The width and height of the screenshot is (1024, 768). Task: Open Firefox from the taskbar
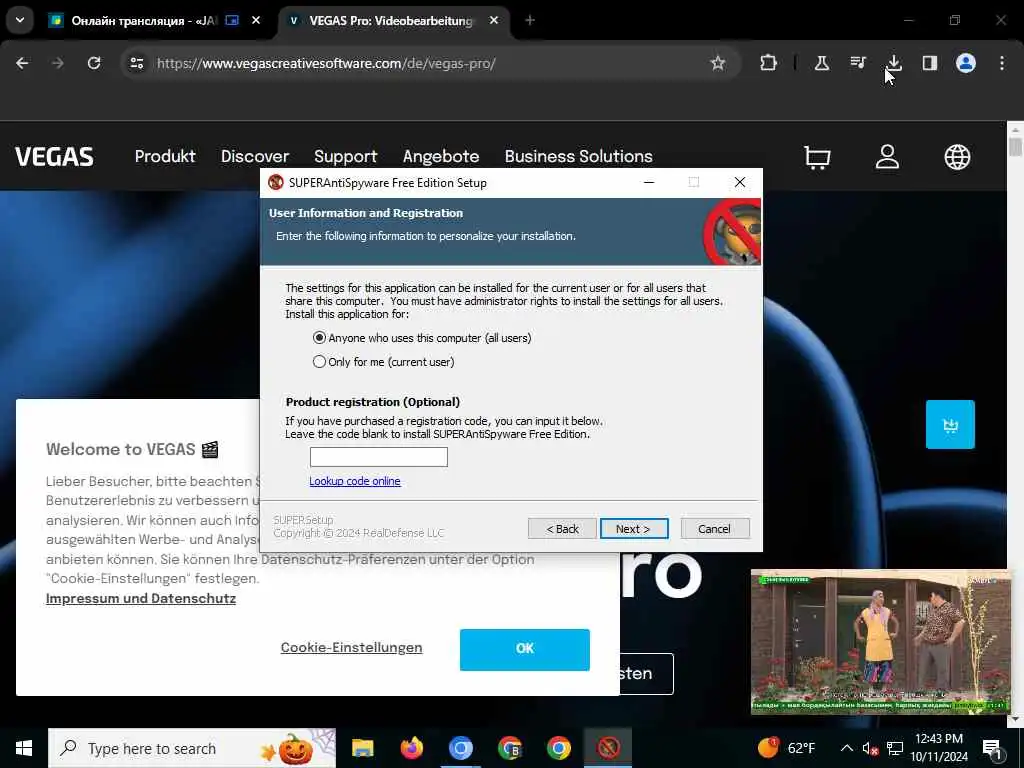(x=411, y=748)
